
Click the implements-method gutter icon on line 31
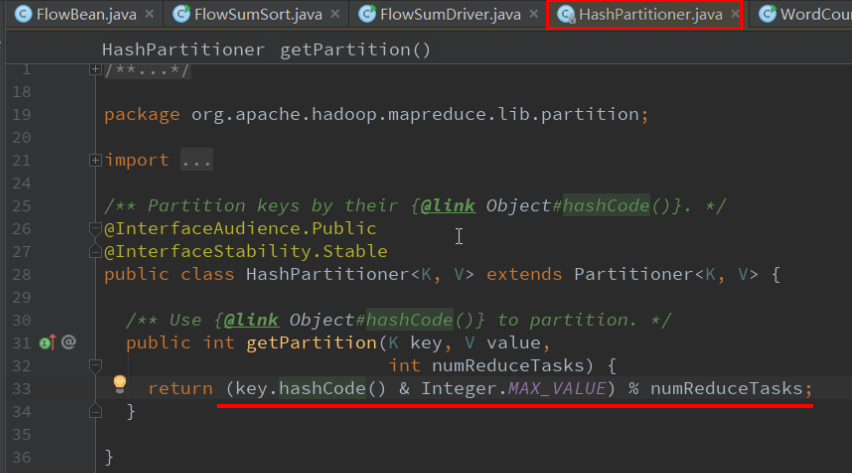[47, 343]
